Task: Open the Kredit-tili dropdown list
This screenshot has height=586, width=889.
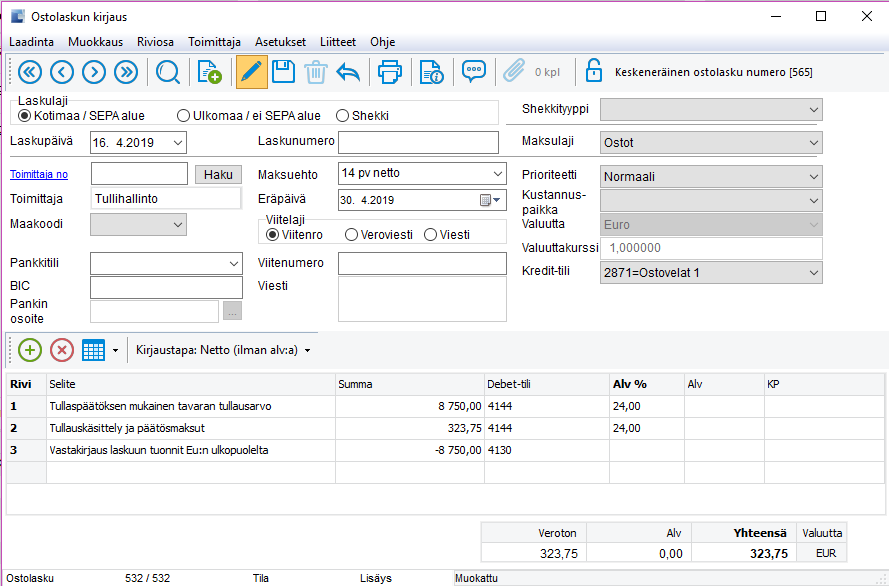Action: click(811, 272)
